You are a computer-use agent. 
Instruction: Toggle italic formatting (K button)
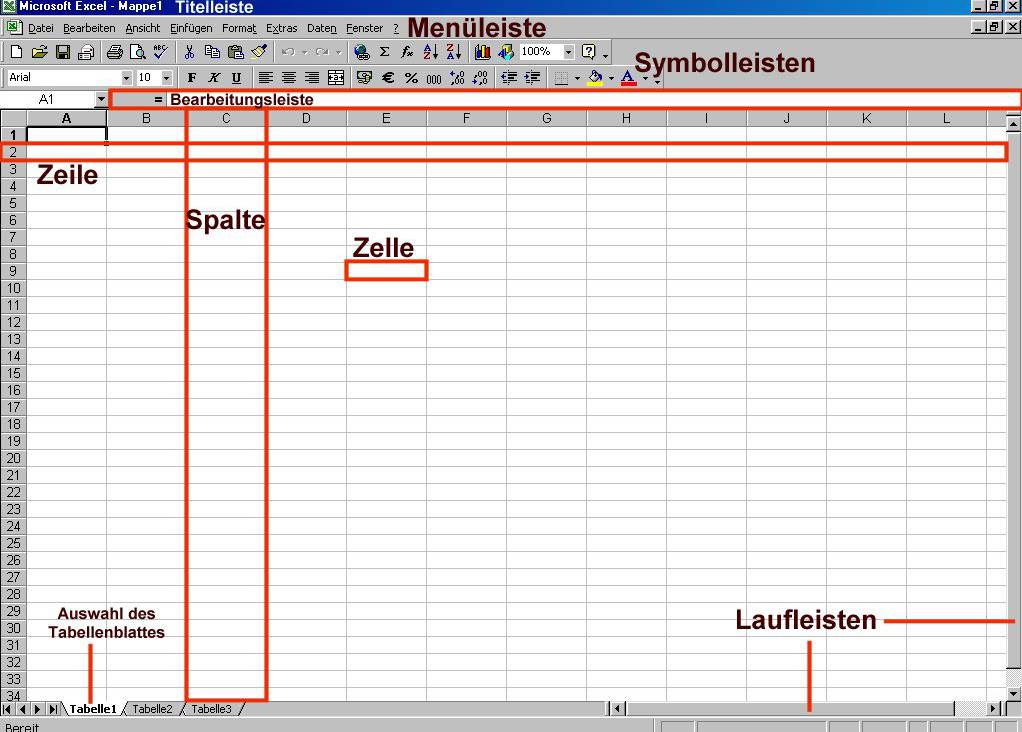pyautogui.click(x=214, y=78)
